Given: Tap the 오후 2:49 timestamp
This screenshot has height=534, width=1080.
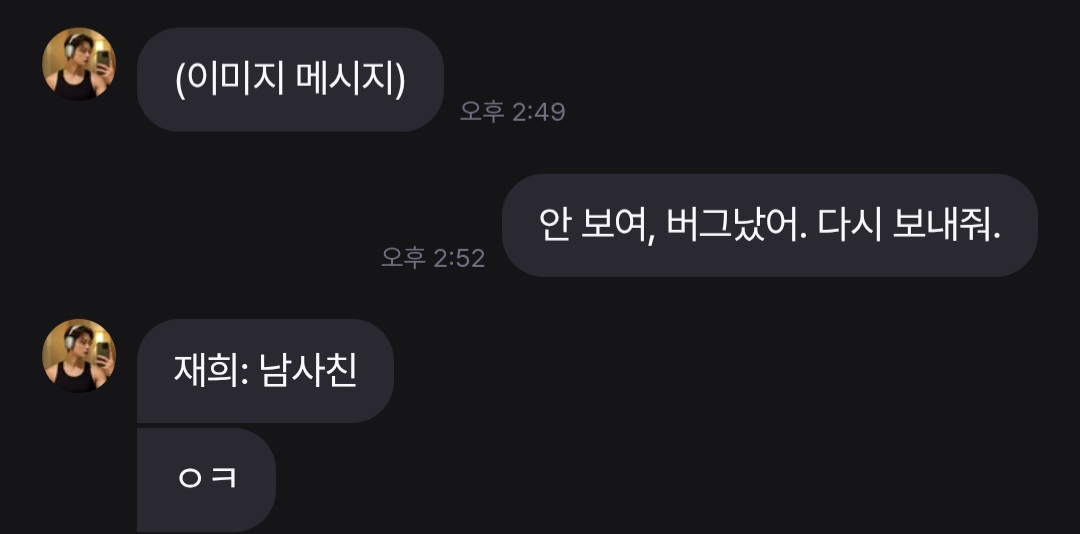Looking at the screenshot, I should (512, 112).
